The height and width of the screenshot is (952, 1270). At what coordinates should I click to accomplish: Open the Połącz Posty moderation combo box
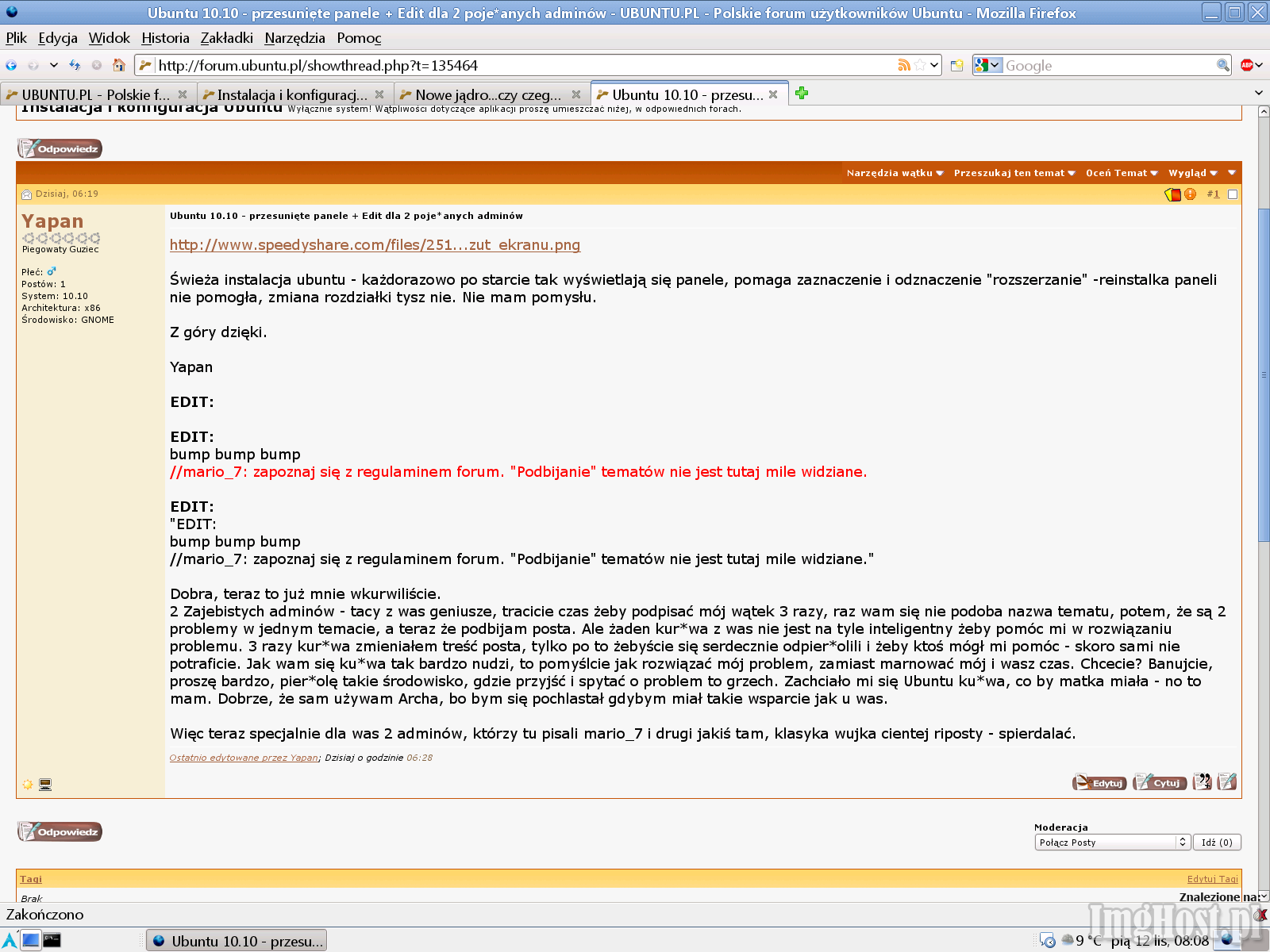(1112, 843)
